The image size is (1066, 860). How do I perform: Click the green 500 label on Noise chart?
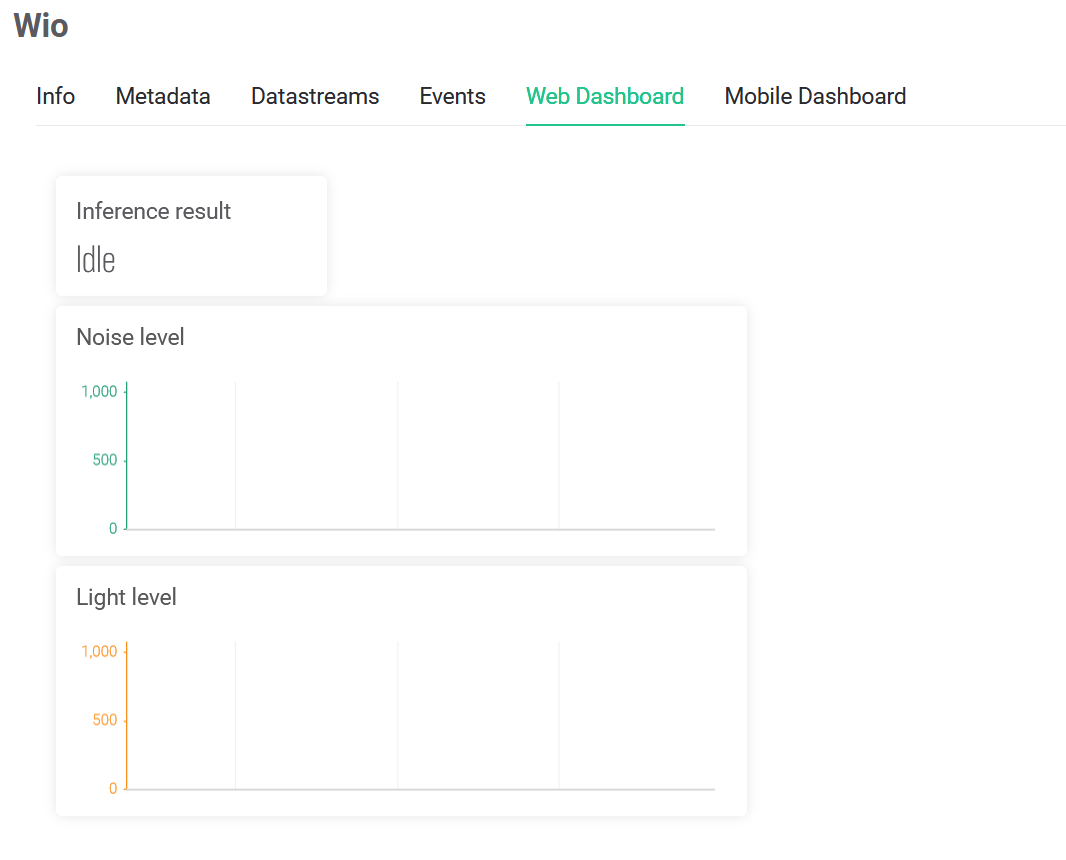pyautogui.click(x=104, y=460)
